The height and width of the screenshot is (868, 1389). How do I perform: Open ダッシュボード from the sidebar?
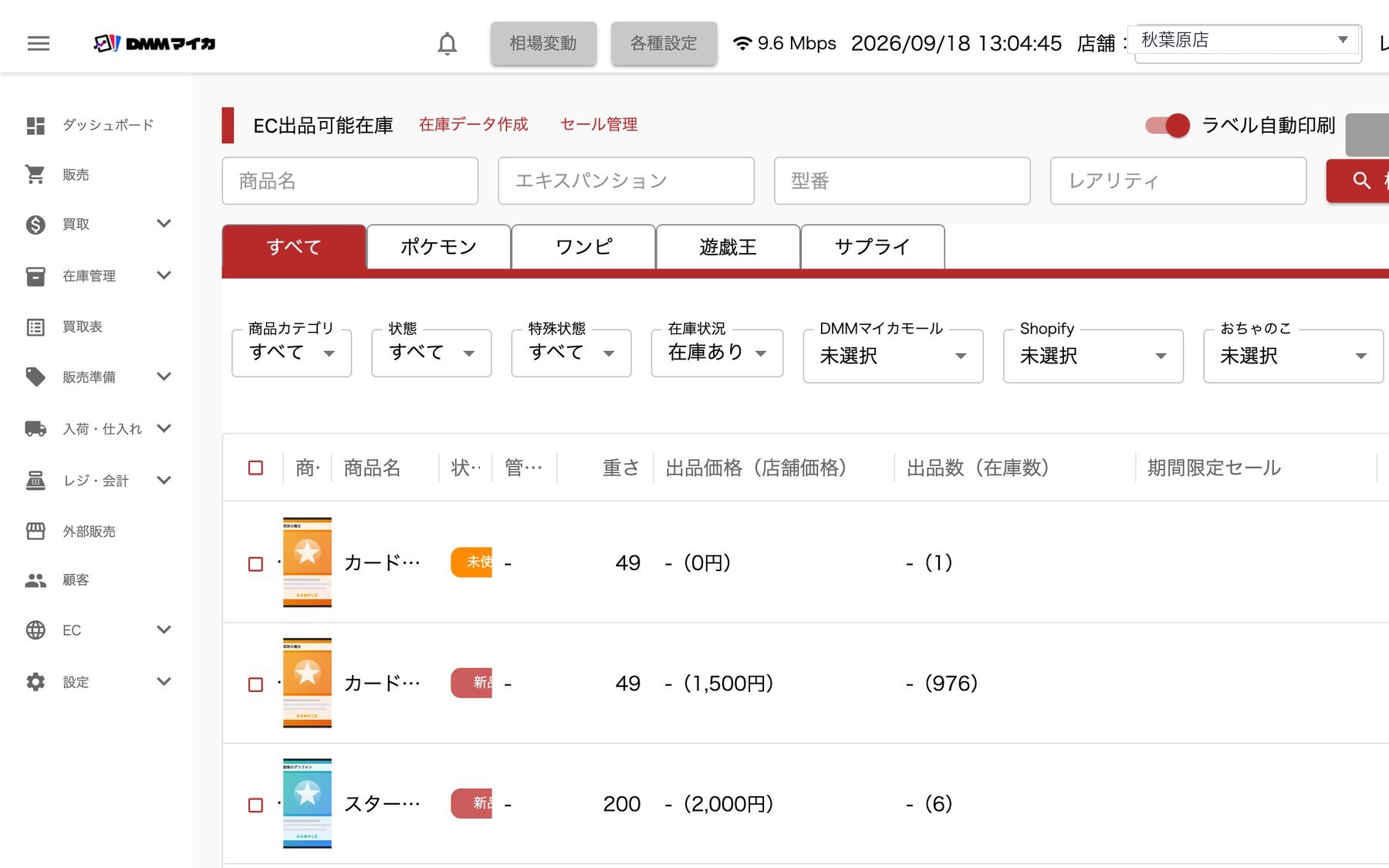coord(96,125)
